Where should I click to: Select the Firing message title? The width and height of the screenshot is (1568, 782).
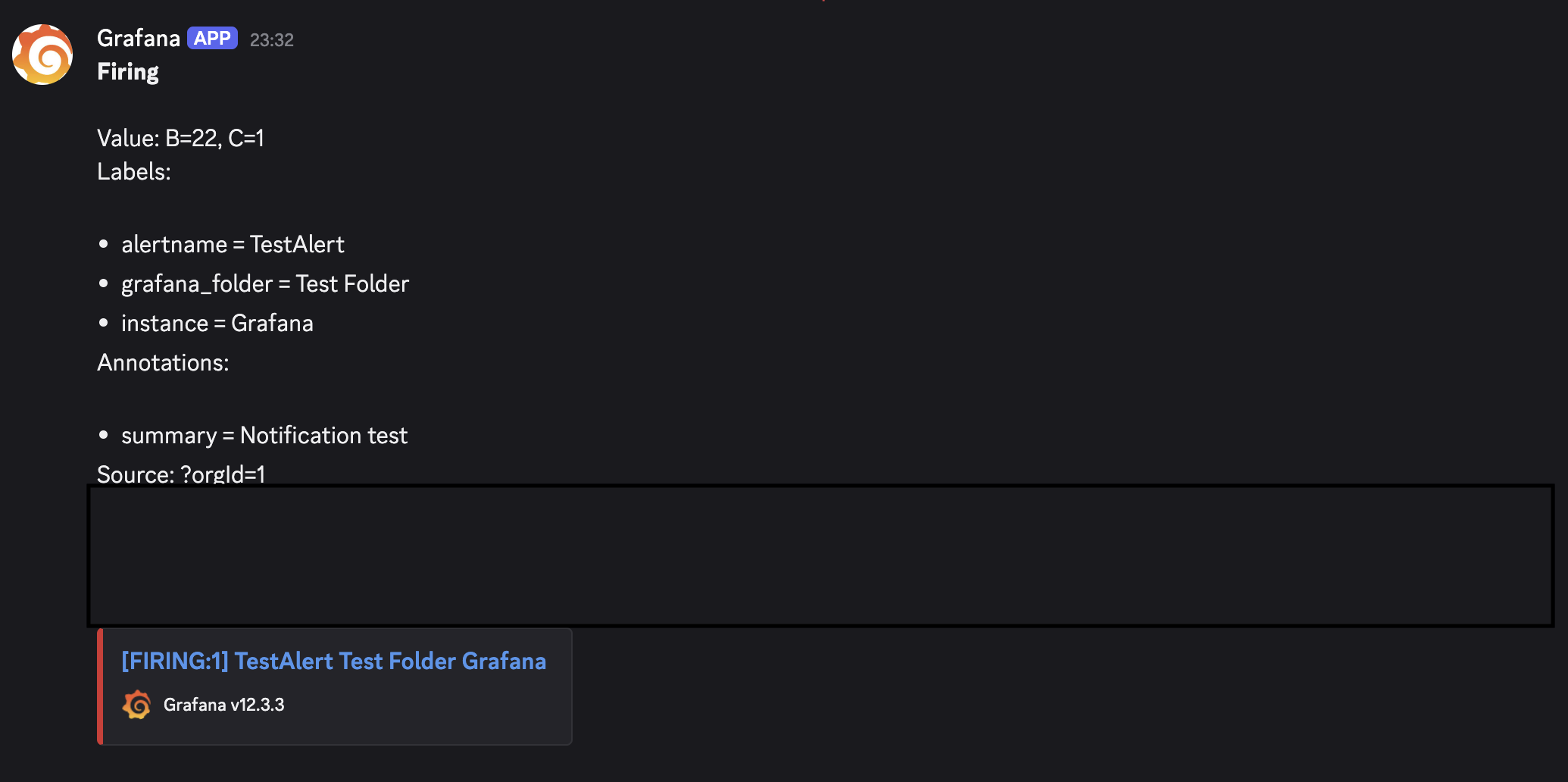click(127, 70)
